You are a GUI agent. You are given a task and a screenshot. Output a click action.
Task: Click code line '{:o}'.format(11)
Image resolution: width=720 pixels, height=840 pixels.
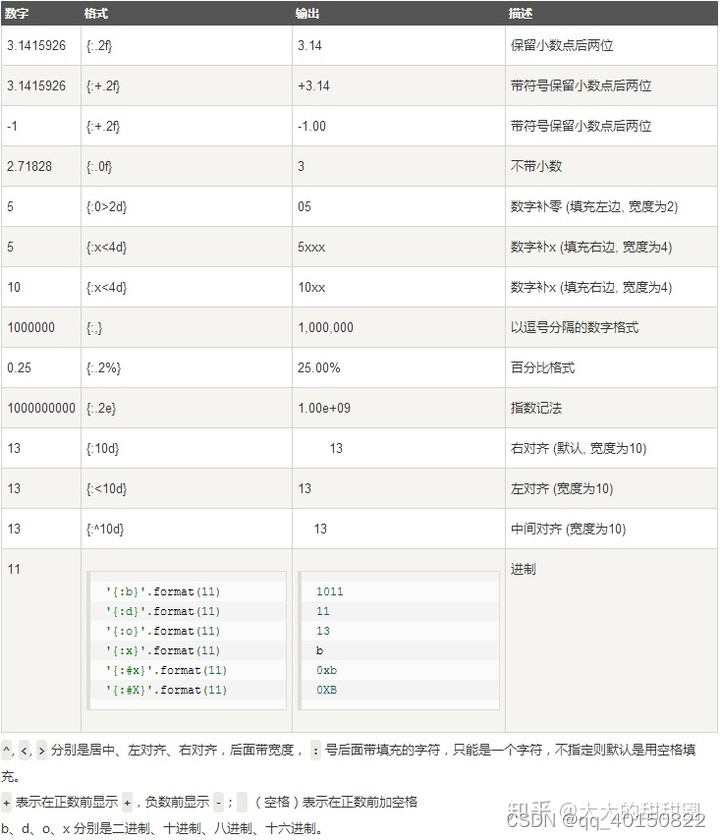163,631
